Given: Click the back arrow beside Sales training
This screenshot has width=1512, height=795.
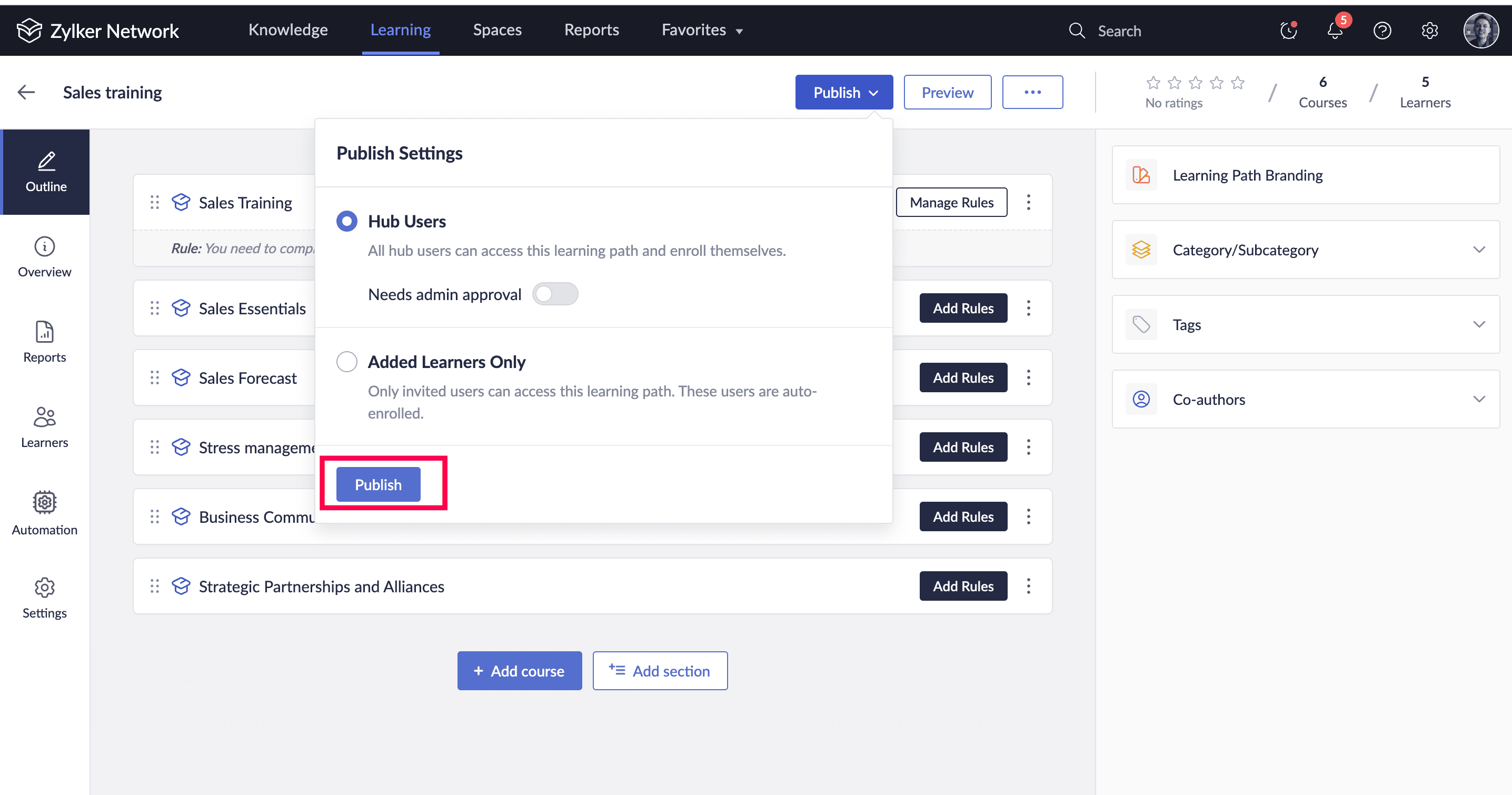Looking at the screenshot, I should pyautogui.click(x=26, y=92).
